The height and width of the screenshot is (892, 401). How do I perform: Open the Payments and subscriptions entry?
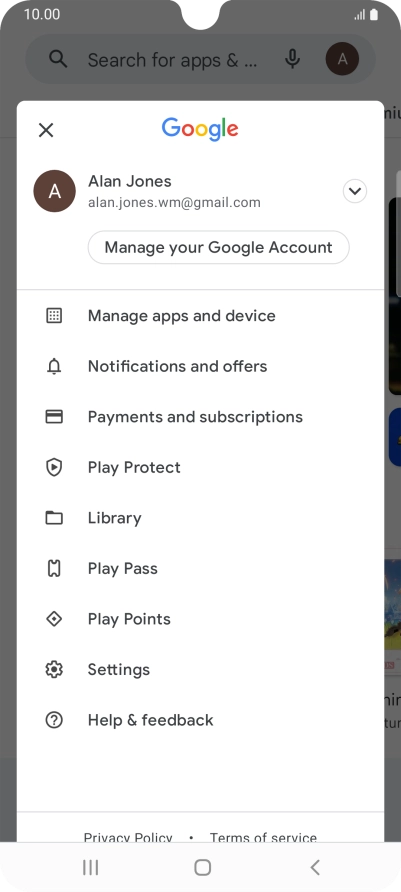click(200, 417)
